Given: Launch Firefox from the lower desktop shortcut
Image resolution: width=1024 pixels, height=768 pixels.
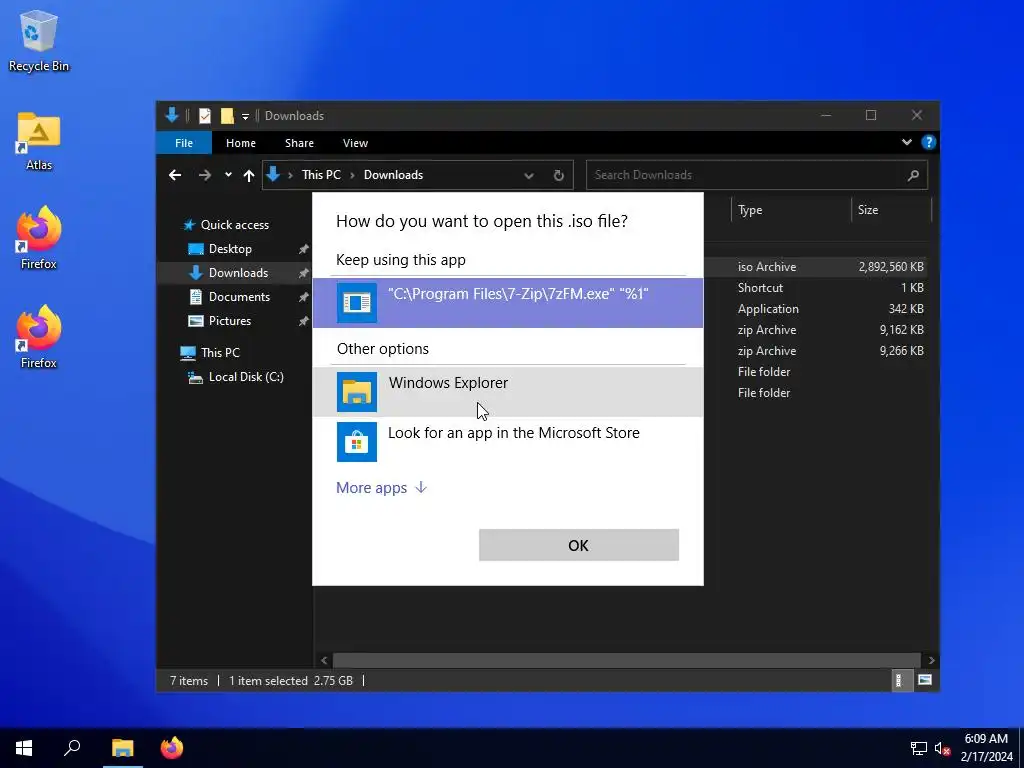Looking at the screenshot, I should click(x=39, y=337).
